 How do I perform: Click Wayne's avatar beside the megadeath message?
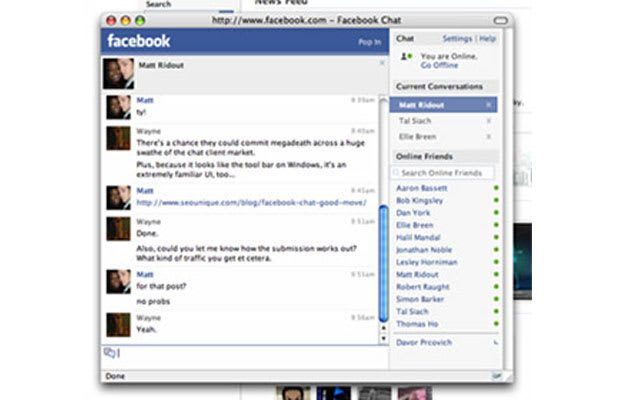pos(118,138)
